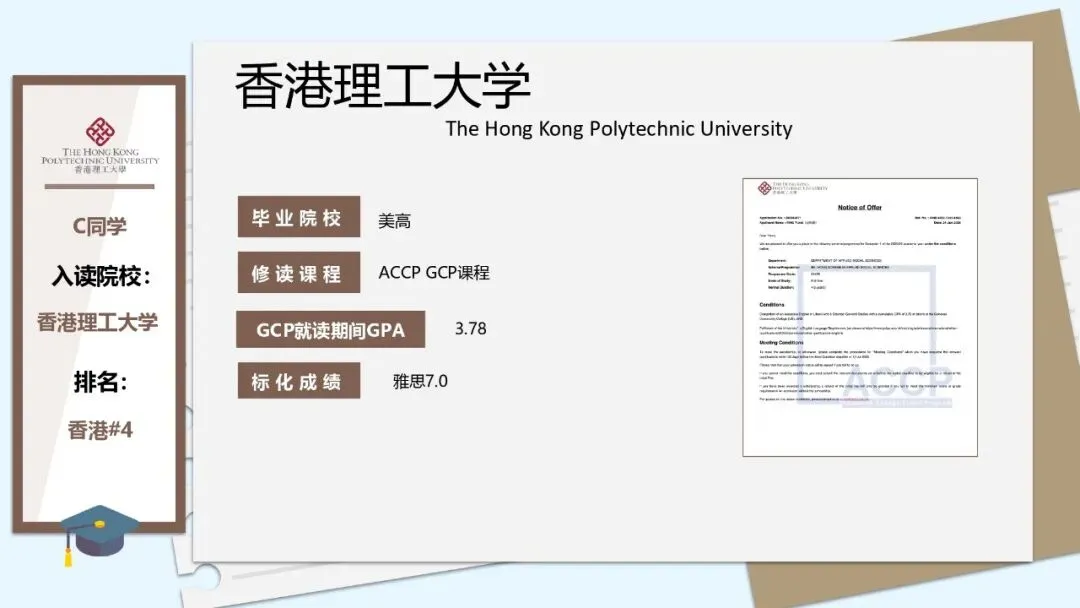
Task: Select 'The Hong Kong Polytechnic University' subtitle
Action: click(x=619, y=129)
